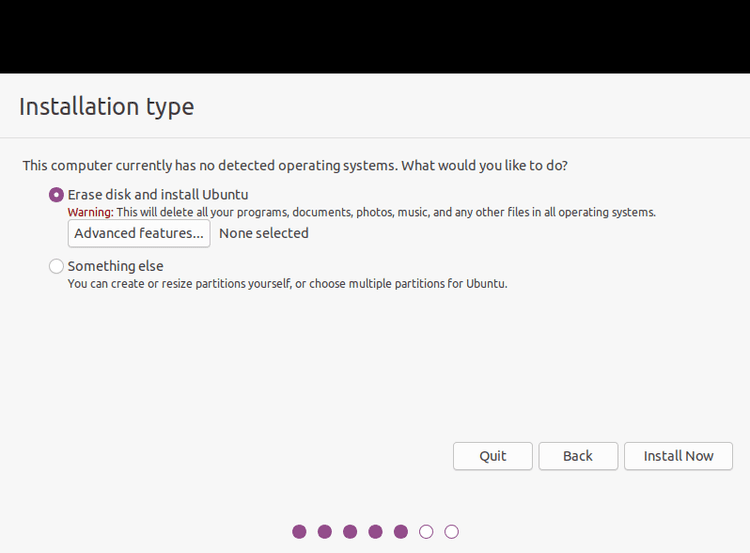Click the second filled progress dot
Screen dimensions: 750x553
point(325,531)
